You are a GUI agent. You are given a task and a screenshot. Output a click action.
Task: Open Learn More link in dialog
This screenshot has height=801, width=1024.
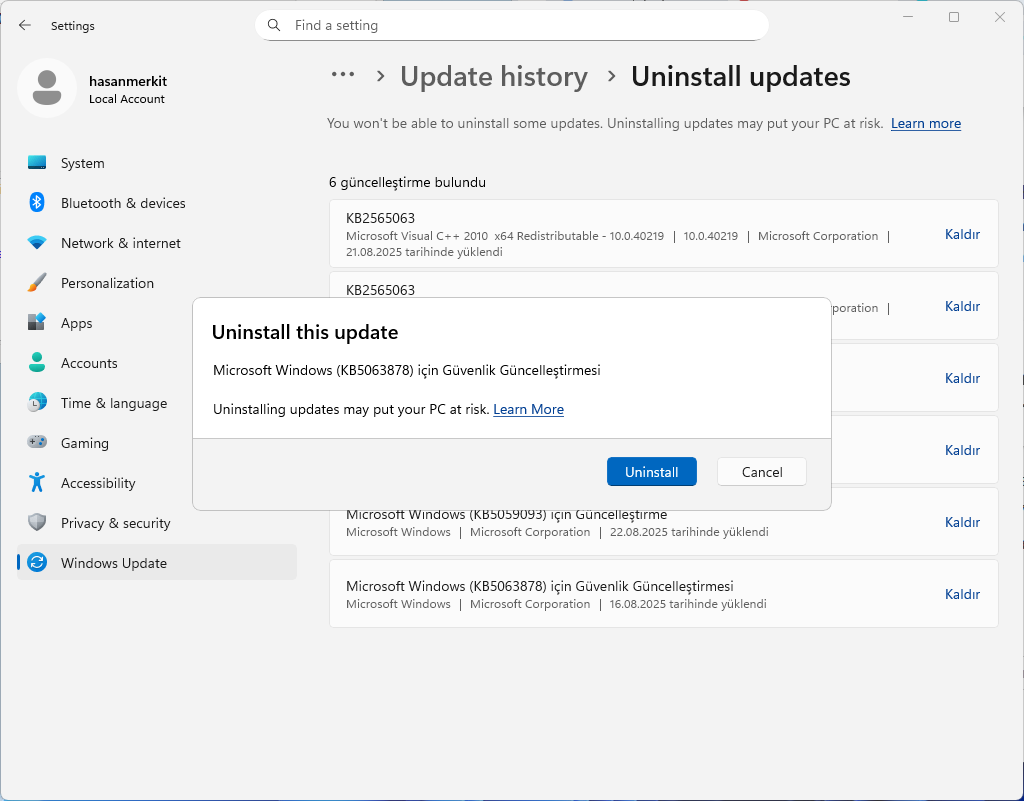click(528, 409)
